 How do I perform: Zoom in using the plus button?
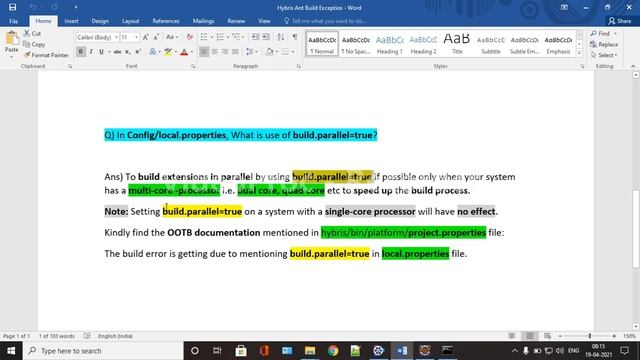(614, 336)
